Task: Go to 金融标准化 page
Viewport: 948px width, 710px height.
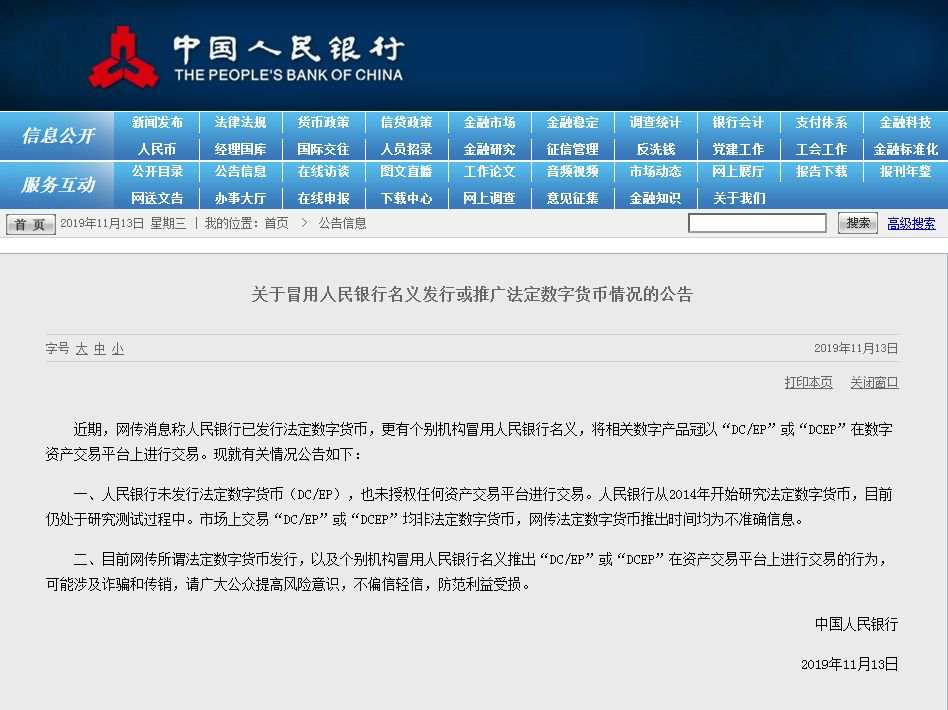Action: pyautogui.click(x=905, y=149)
